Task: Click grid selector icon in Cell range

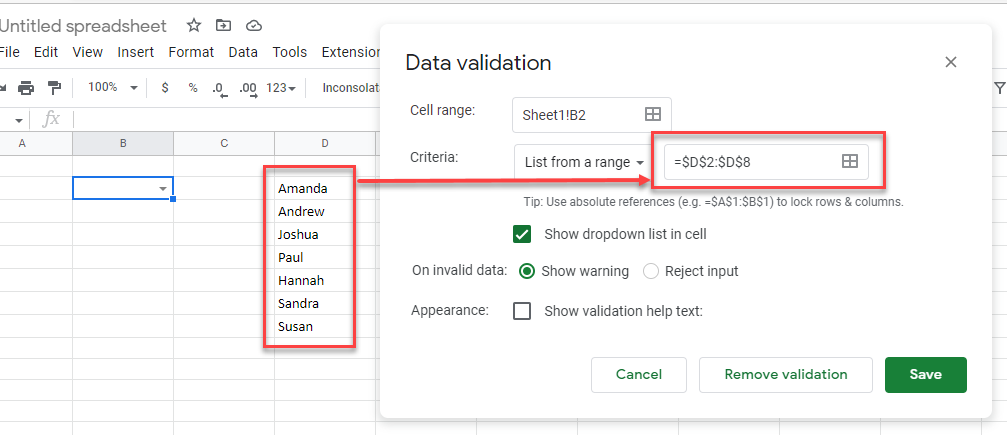Action: (652, 115)
